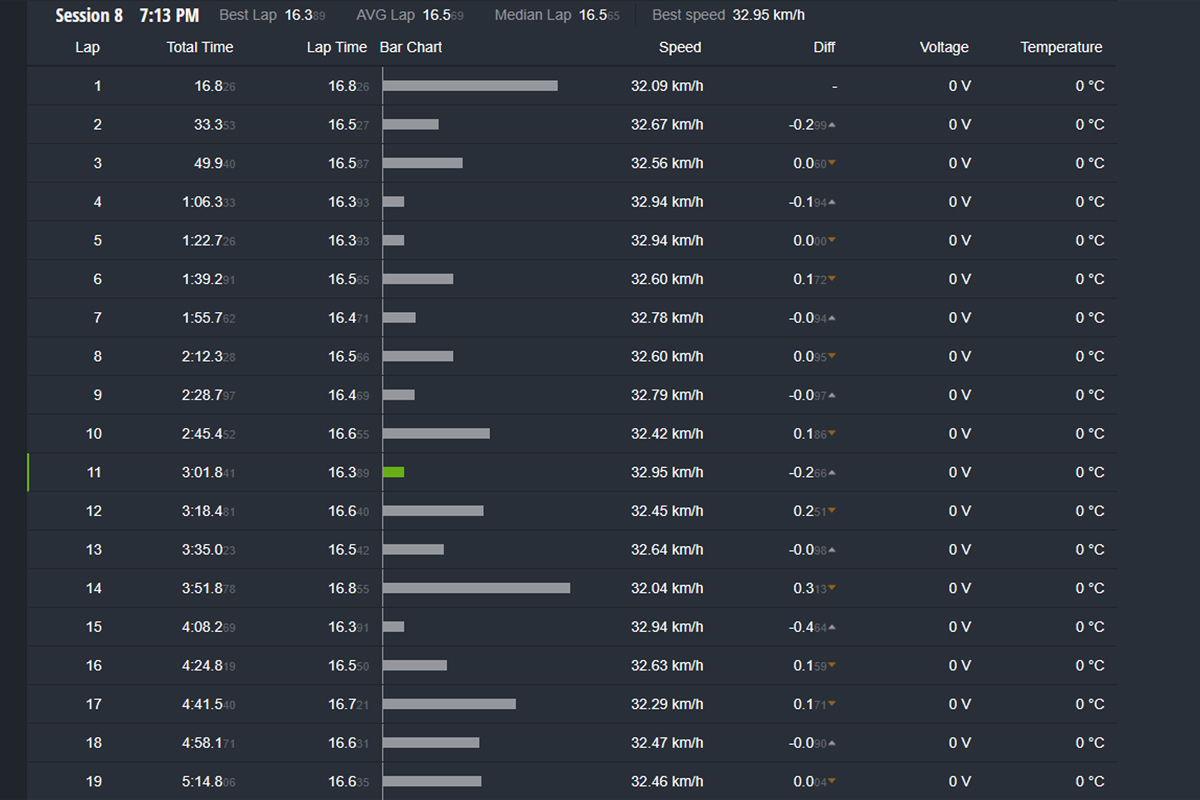Select the Diff column header
The height and width of the screenshot is (800, 1200).
824,47
